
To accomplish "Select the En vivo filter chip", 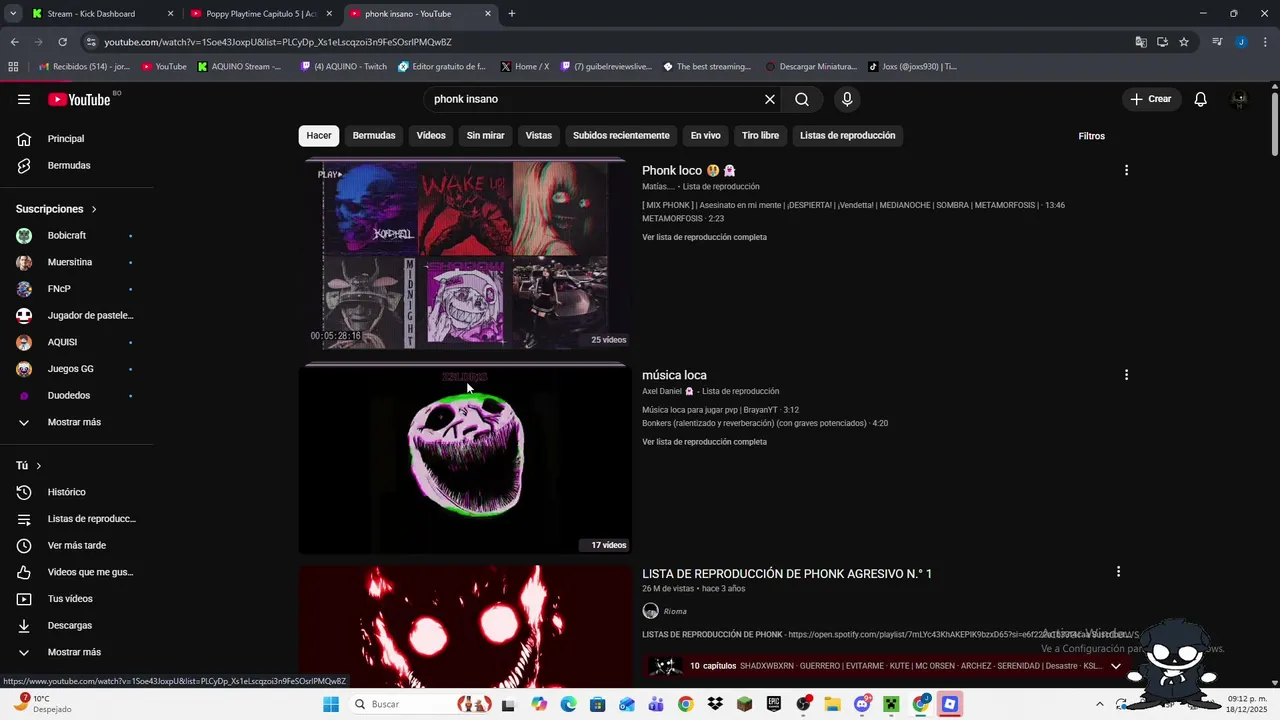I will (706, 136).
